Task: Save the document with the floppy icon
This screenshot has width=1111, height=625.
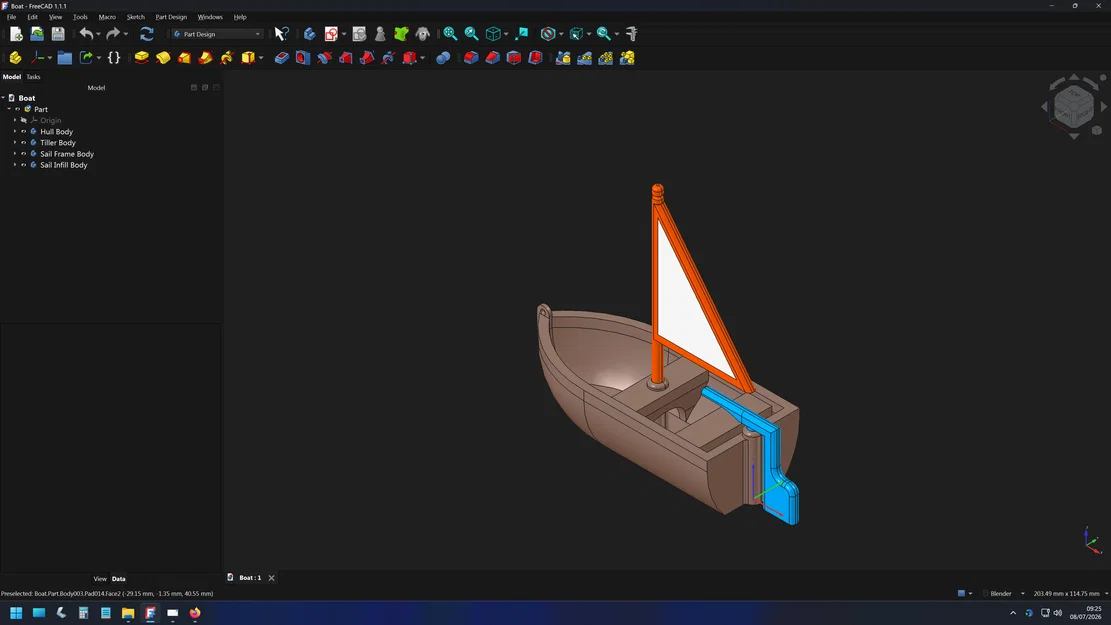Action: tap(58, 33)
